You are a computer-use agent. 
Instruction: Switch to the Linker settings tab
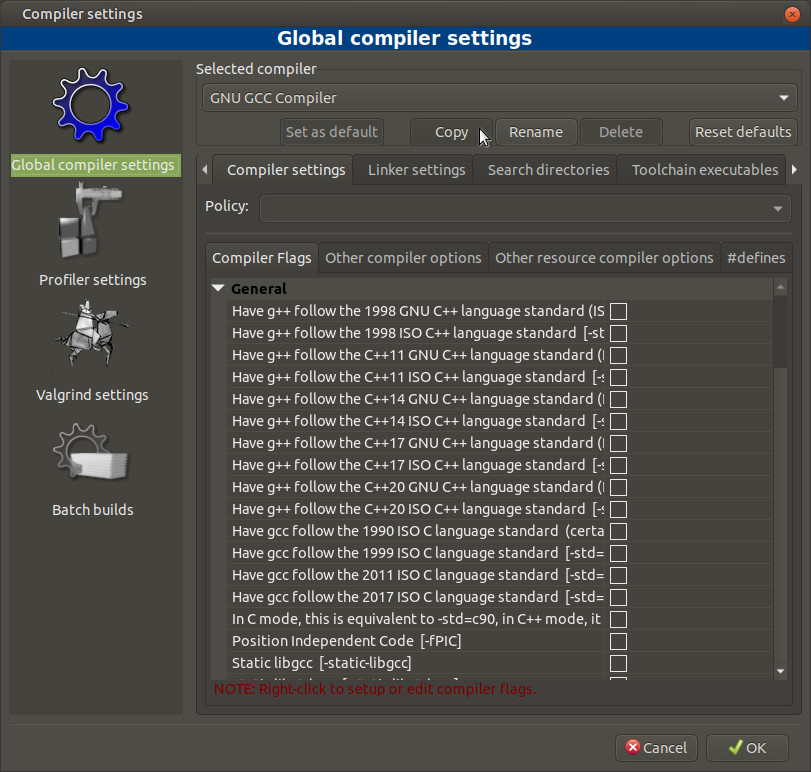tap(416, 170)
